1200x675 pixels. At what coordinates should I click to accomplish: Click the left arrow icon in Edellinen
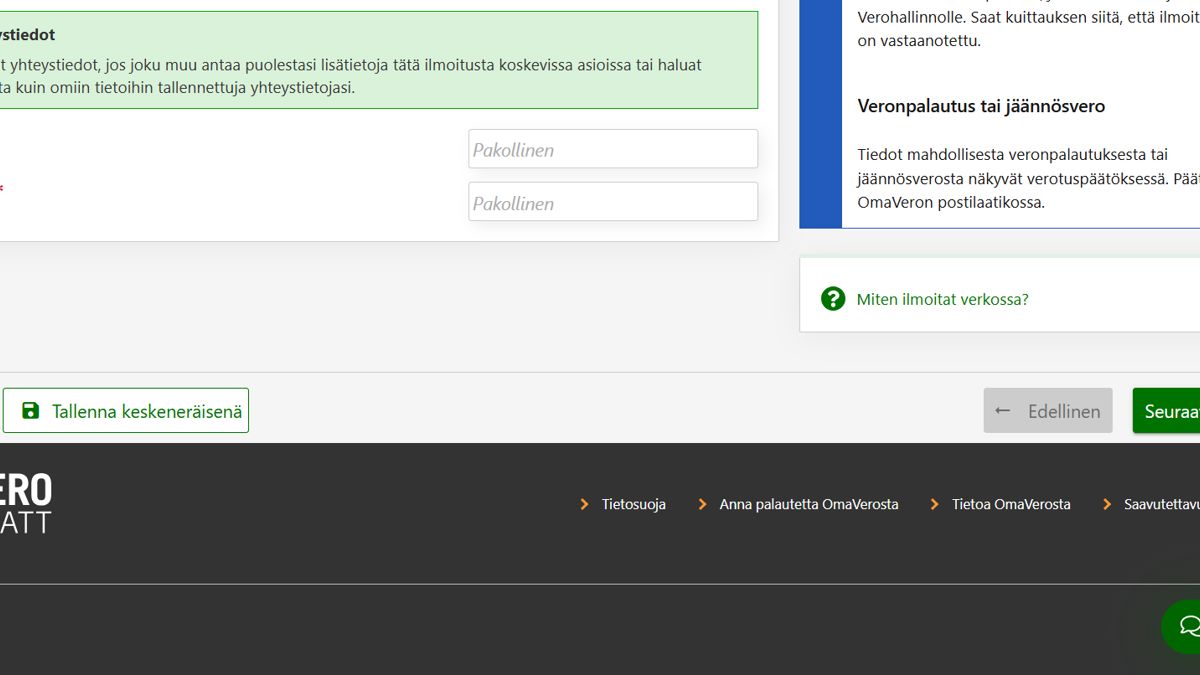(1003, 411)
